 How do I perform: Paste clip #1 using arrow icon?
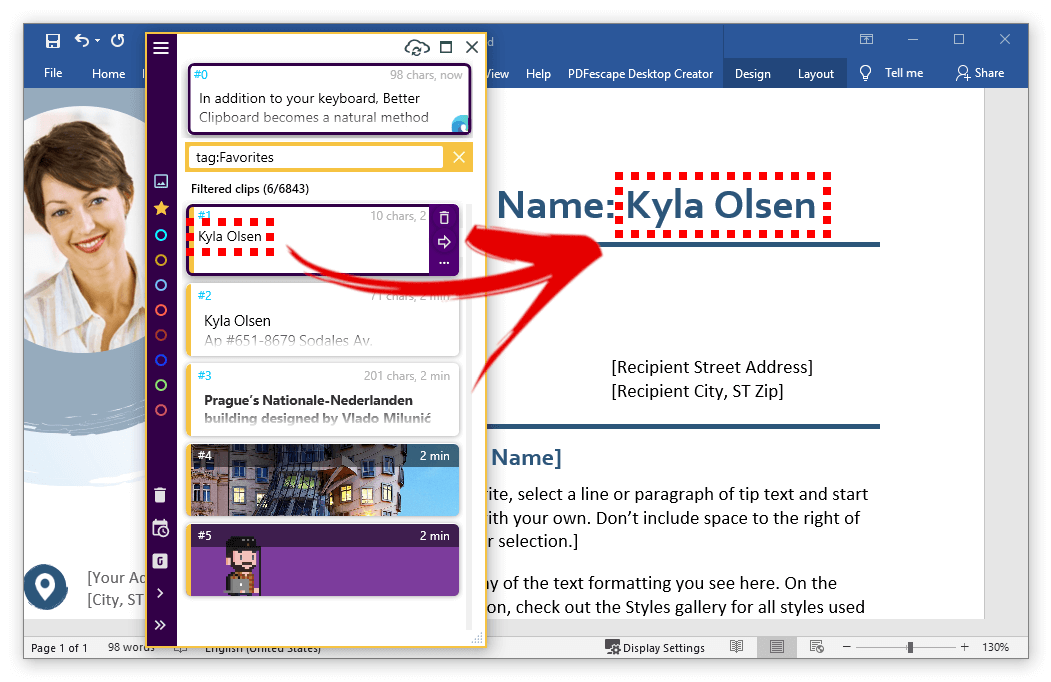(444, 242)
